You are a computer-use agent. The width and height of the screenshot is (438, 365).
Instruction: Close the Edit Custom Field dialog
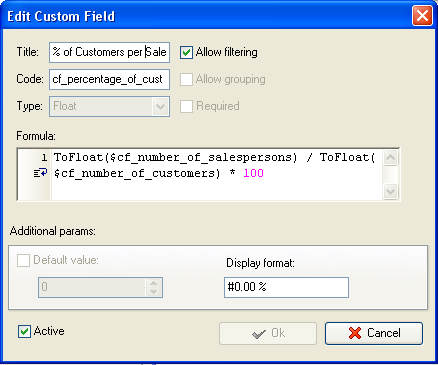[422, 16]
